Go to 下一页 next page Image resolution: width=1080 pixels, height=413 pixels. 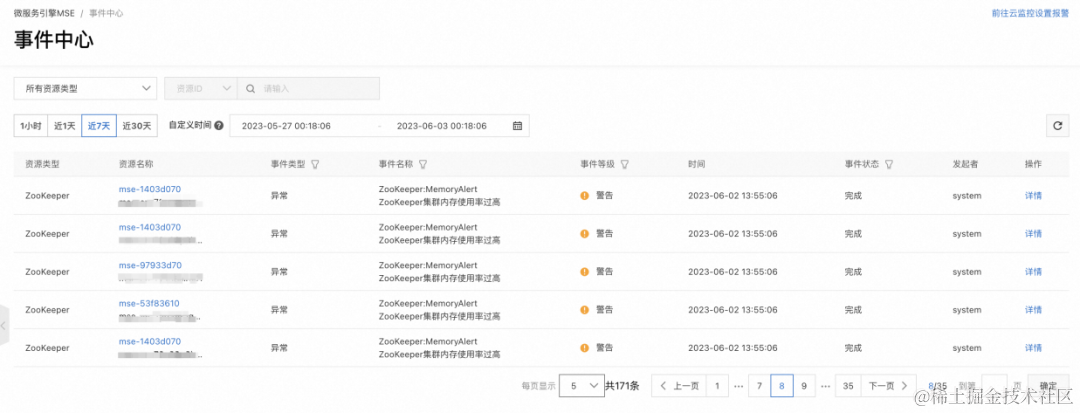tap(889, 386)
